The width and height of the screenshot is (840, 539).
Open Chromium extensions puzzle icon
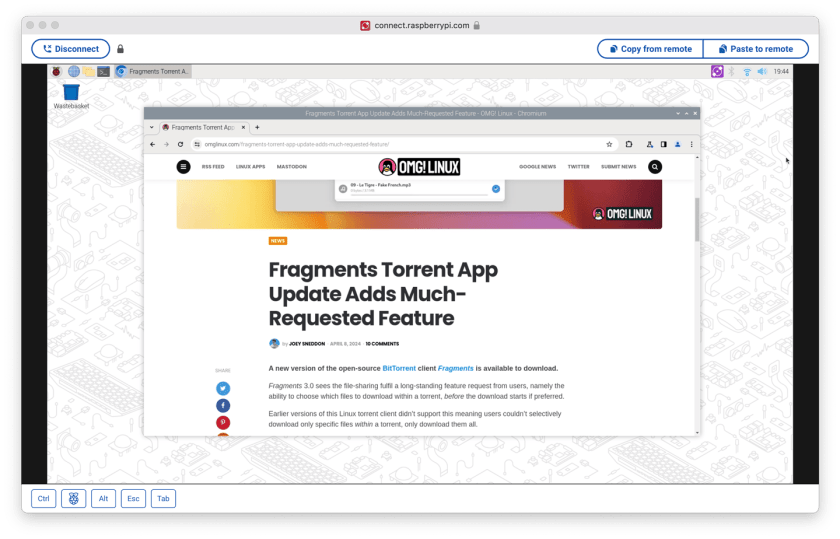pos(629,144)
